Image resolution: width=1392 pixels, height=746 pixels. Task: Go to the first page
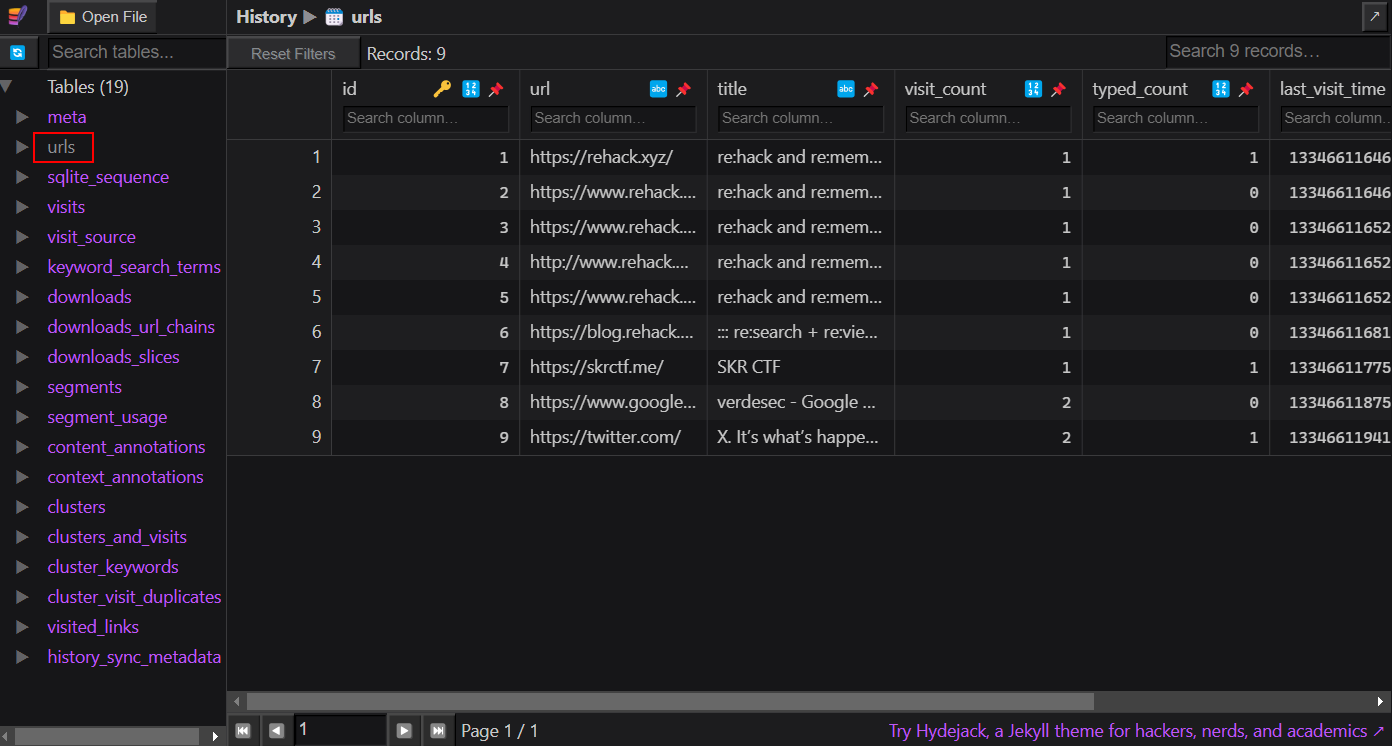tap(243, 731)
